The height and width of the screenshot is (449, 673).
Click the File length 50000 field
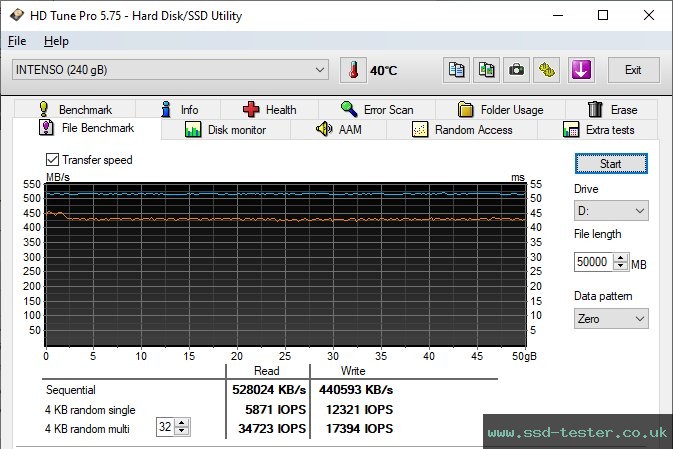click(594, 262)
